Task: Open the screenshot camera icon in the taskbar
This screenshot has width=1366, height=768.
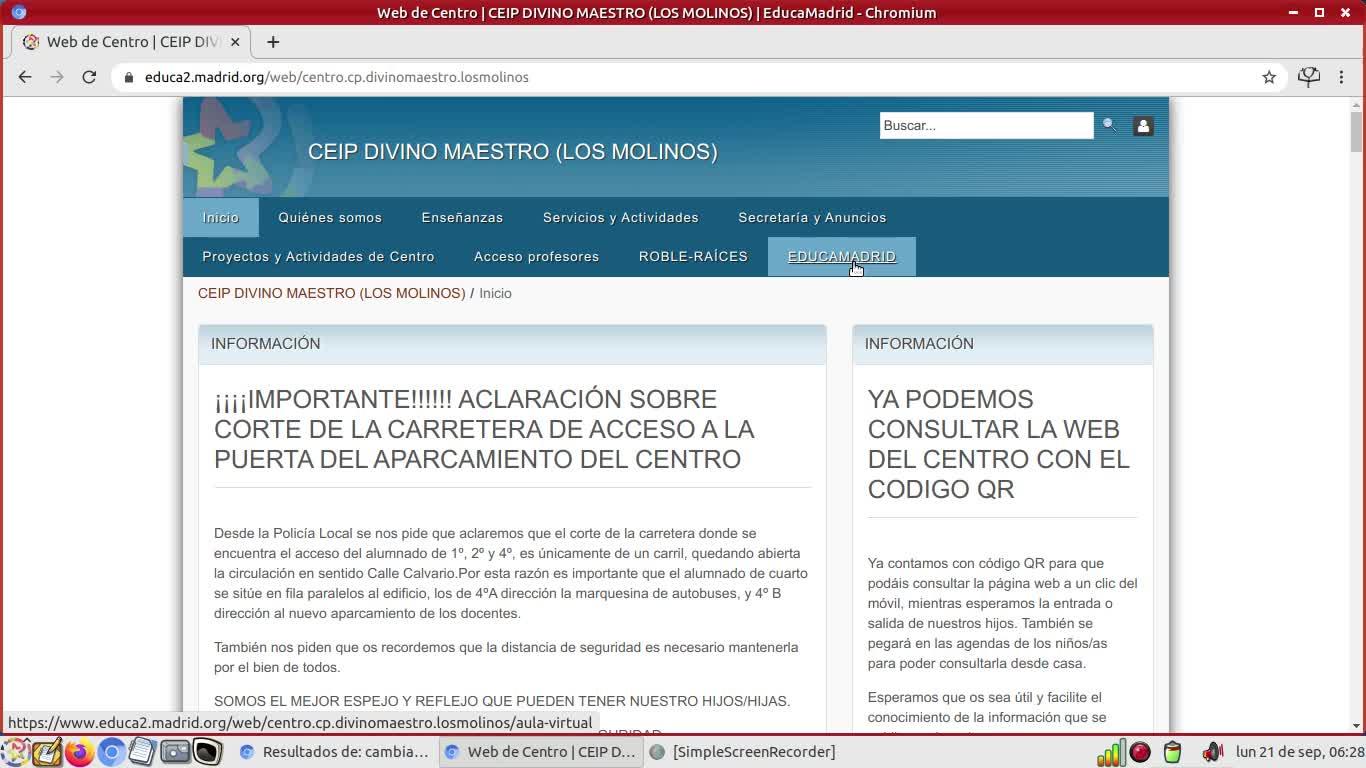Action: 175,752
